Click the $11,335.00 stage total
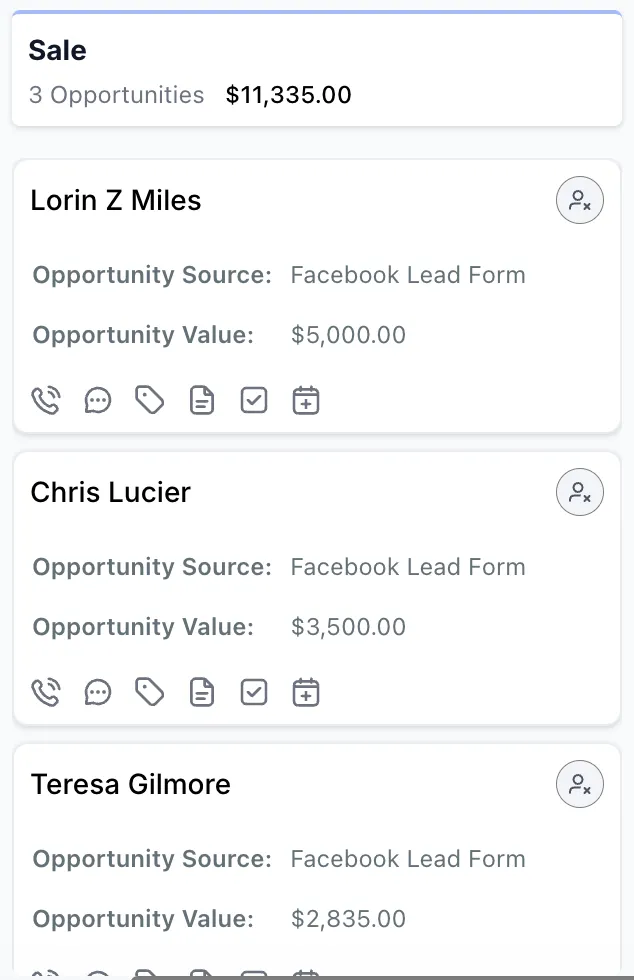 click(x=289, y=95)
